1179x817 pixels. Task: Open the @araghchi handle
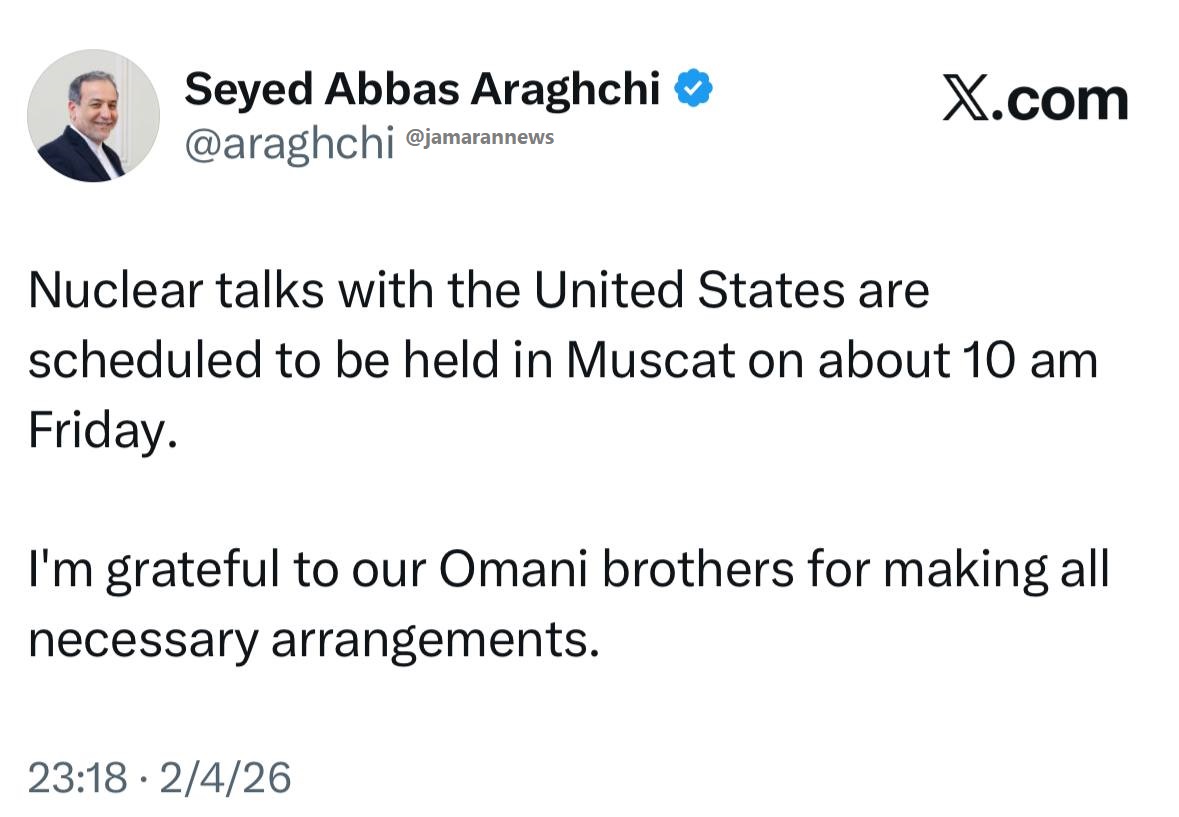click(289, 143)
